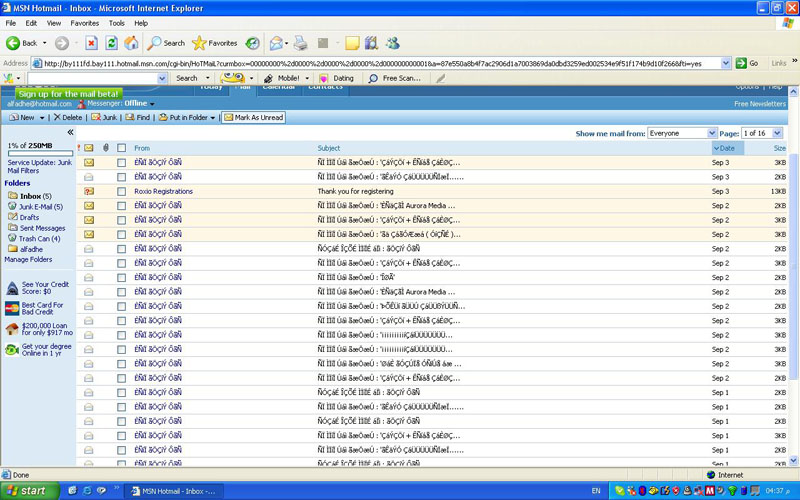
Task: Open the File menu
Action: 11,23
